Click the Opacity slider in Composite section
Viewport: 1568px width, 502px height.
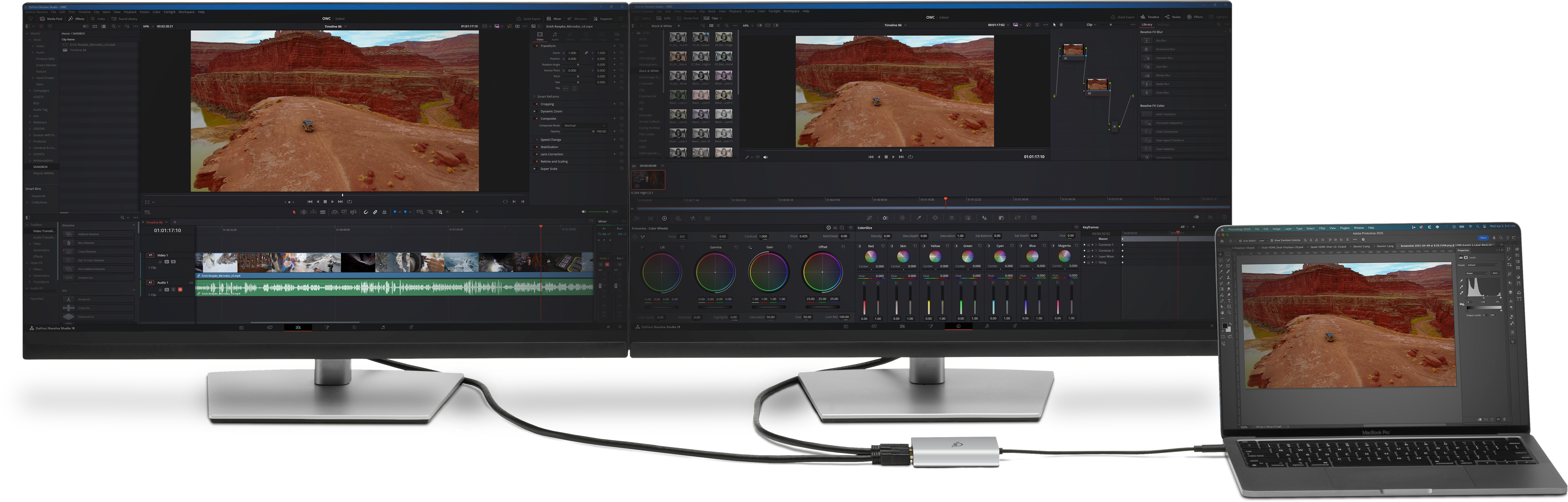point(578,132)
